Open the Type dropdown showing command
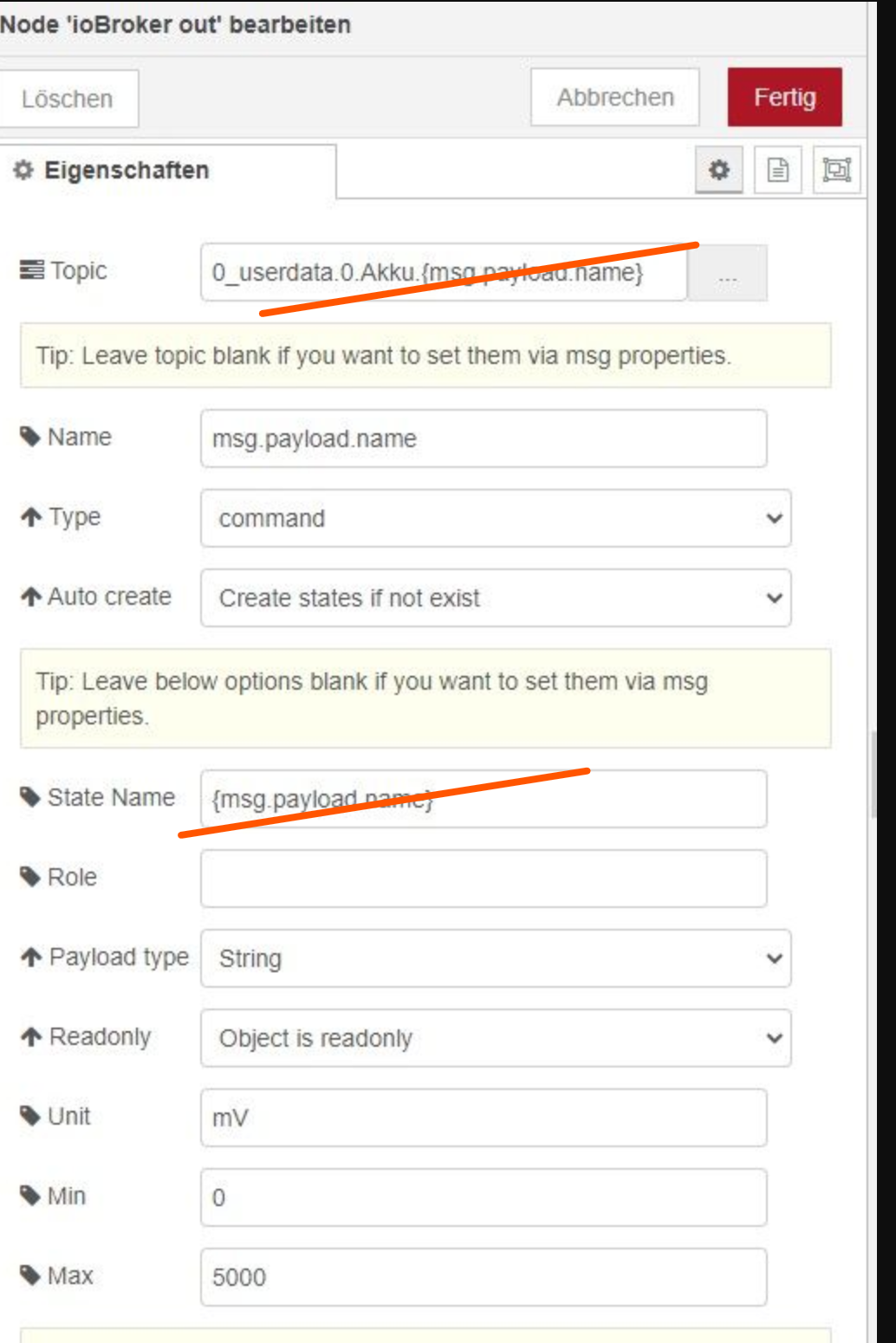Image resolution: width=896 pixels, height=1343 pixels. coord(495,518)
